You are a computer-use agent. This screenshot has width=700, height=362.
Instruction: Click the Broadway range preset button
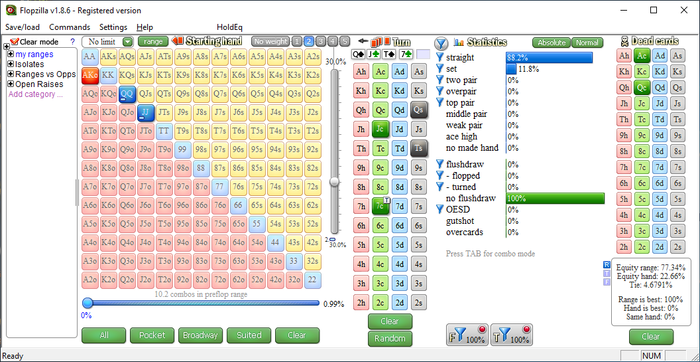point(200,335)
